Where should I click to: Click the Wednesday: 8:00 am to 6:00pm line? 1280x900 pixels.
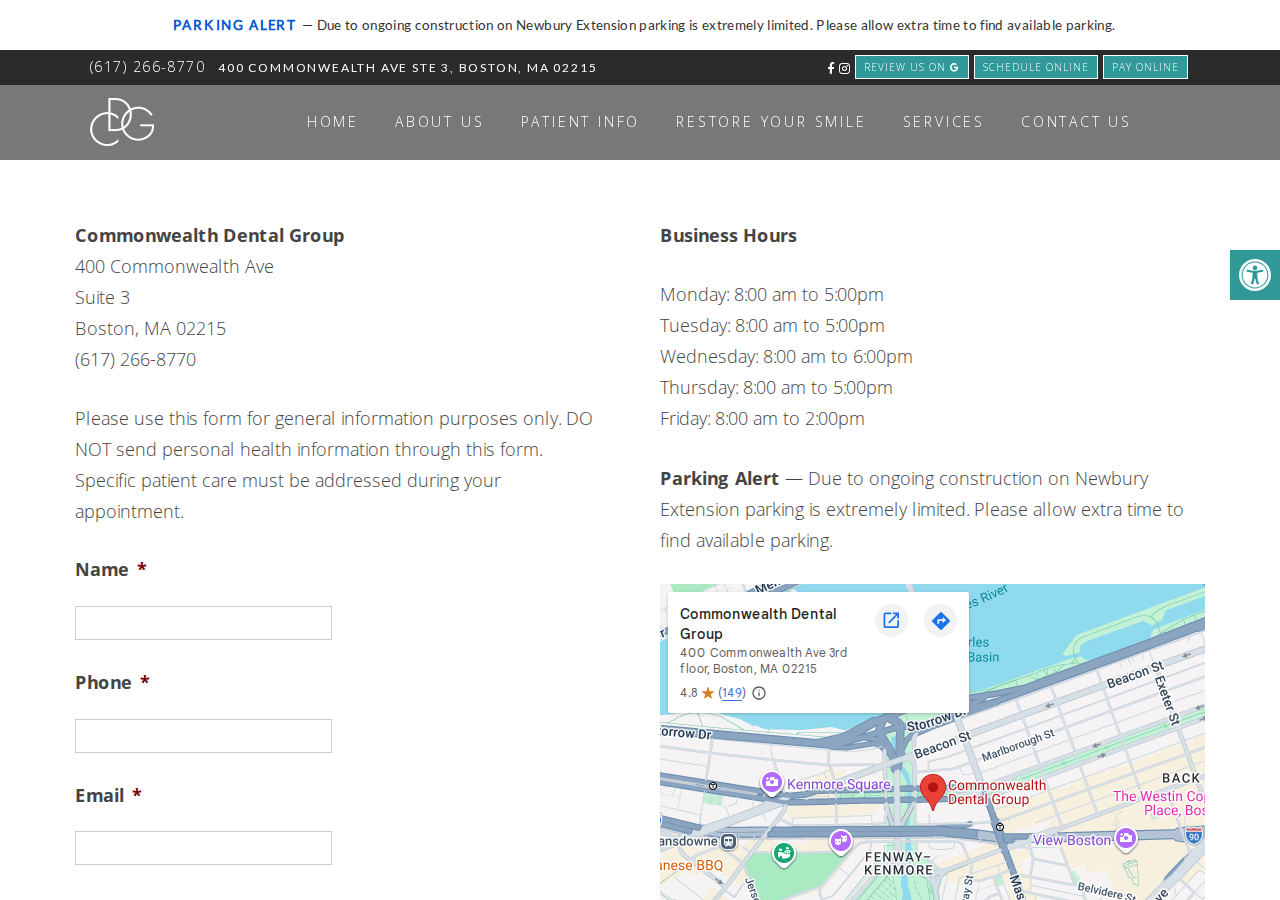(786, 357)
